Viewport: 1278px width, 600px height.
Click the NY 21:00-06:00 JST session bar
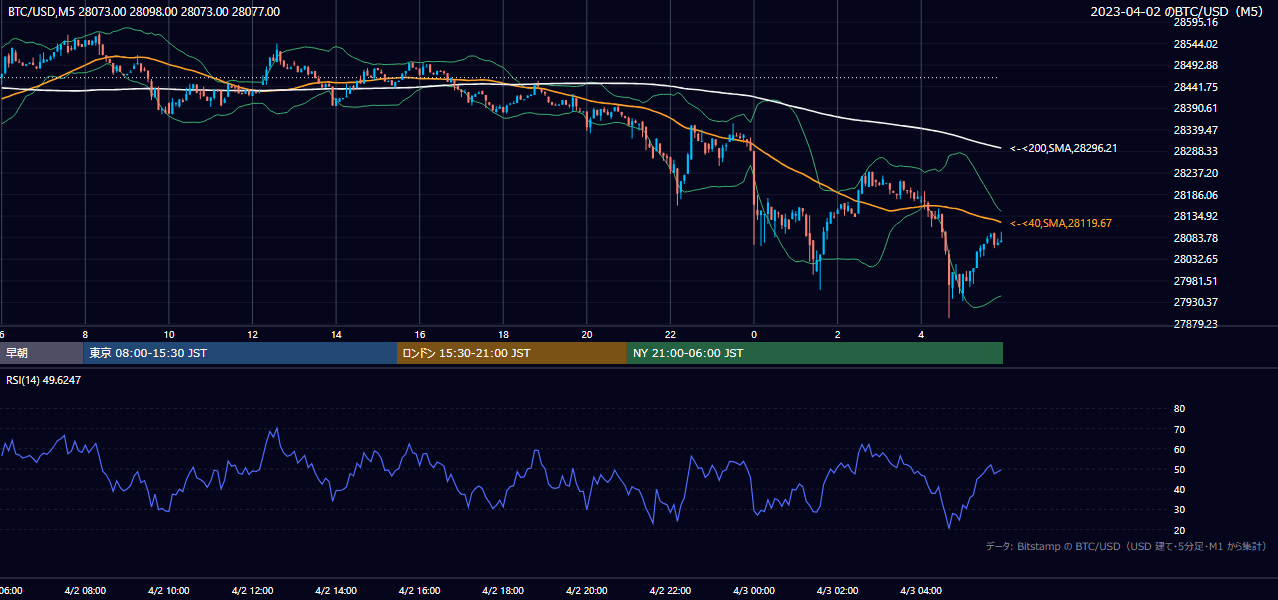(x=815, y=353)
